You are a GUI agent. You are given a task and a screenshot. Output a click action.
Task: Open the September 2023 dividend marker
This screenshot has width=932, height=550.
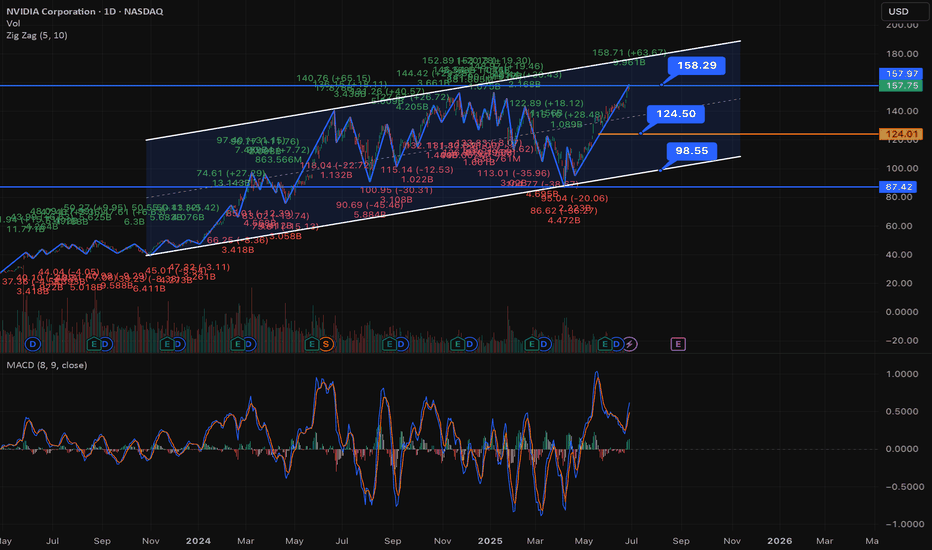pos(105,344)
